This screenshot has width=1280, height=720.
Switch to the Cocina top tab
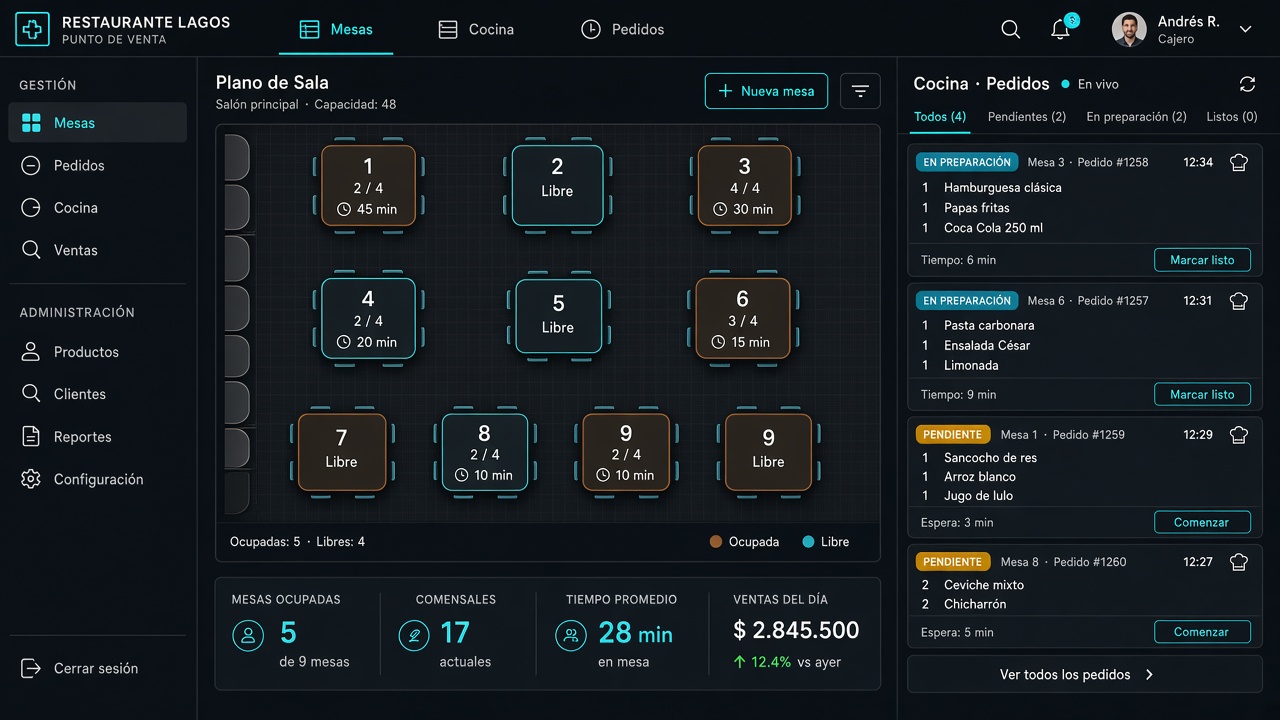pyautogui.click(x=476, y=30)
